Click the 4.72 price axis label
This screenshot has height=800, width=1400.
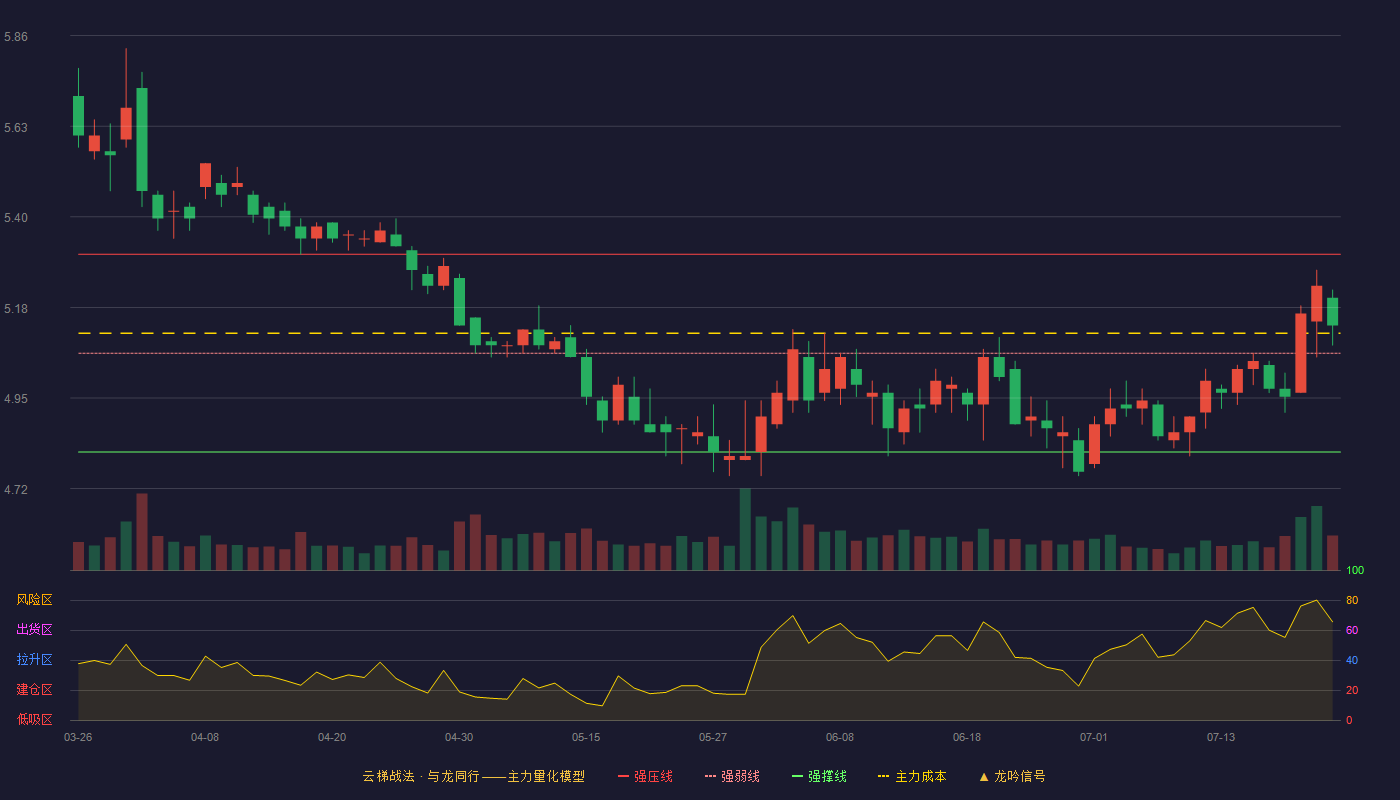point(16,490)
